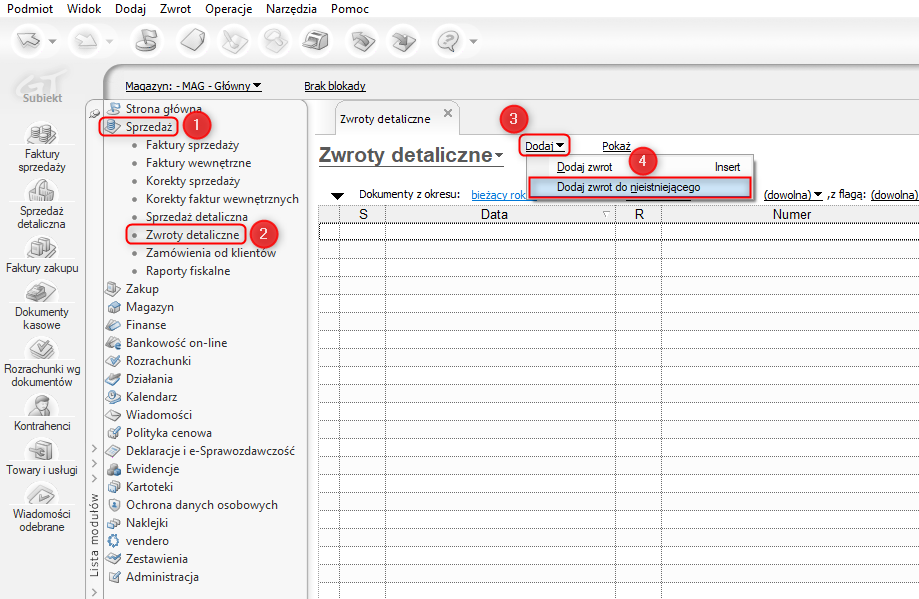Sort by the Data column header
919x599 pixels.
(494, 214)
